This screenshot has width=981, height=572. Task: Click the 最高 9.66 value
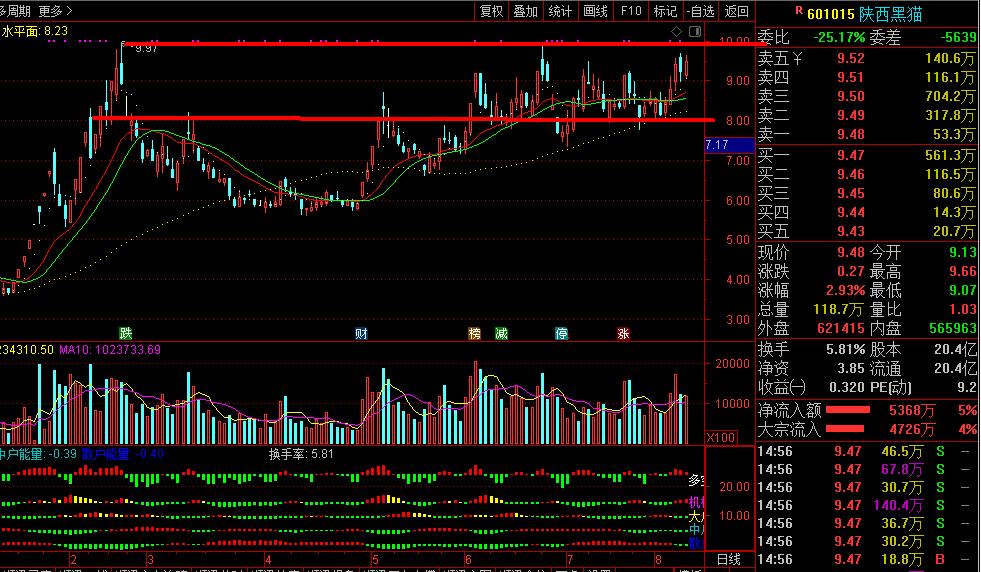[x=962, y=271]
